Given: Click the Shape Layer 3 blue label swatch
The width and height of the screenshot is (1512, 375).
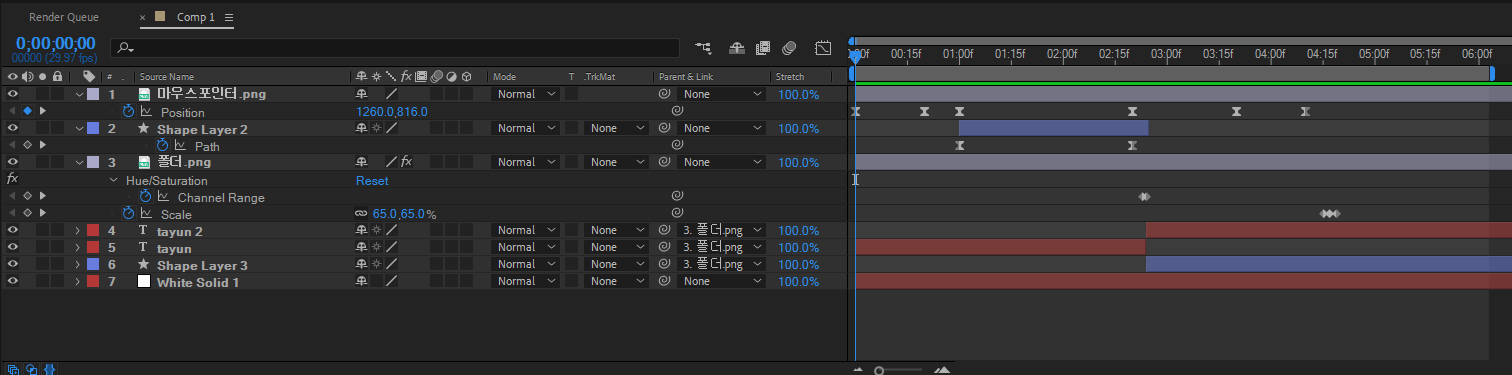Looking at the screenshot, I should (93, 264).
